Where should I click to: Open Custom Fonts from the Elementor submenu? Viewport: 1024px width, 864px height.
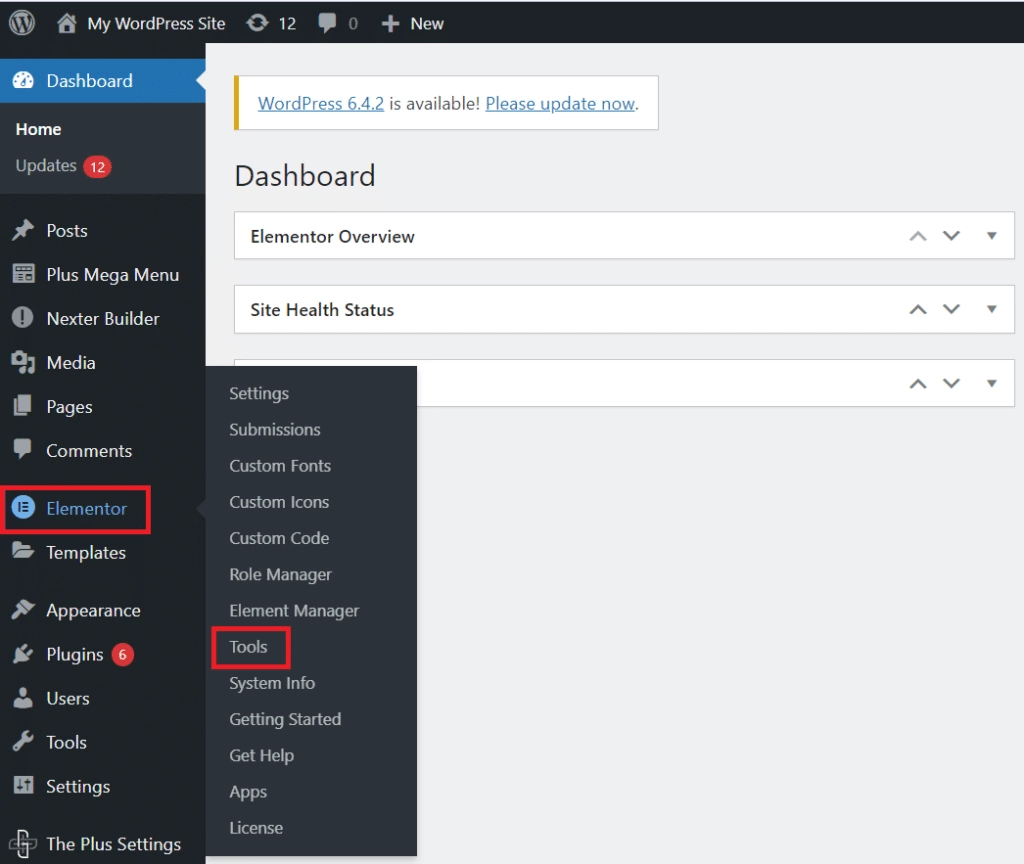(280, 466)
